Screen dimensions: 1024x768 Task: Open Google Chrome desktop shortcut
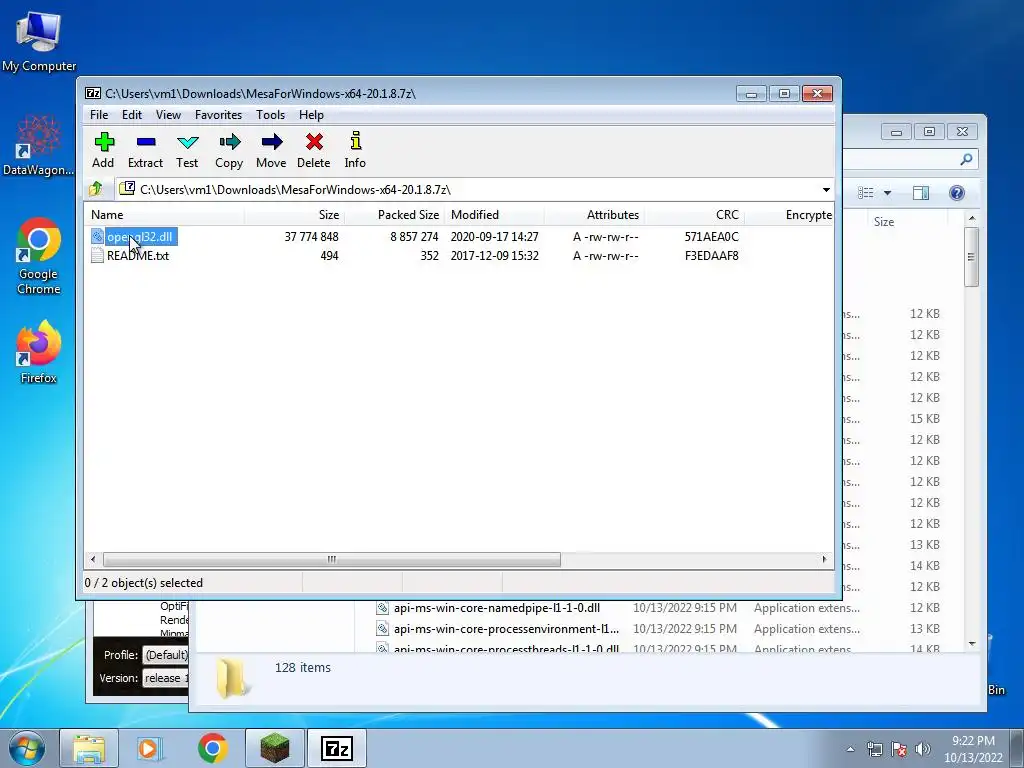point(39,256)
